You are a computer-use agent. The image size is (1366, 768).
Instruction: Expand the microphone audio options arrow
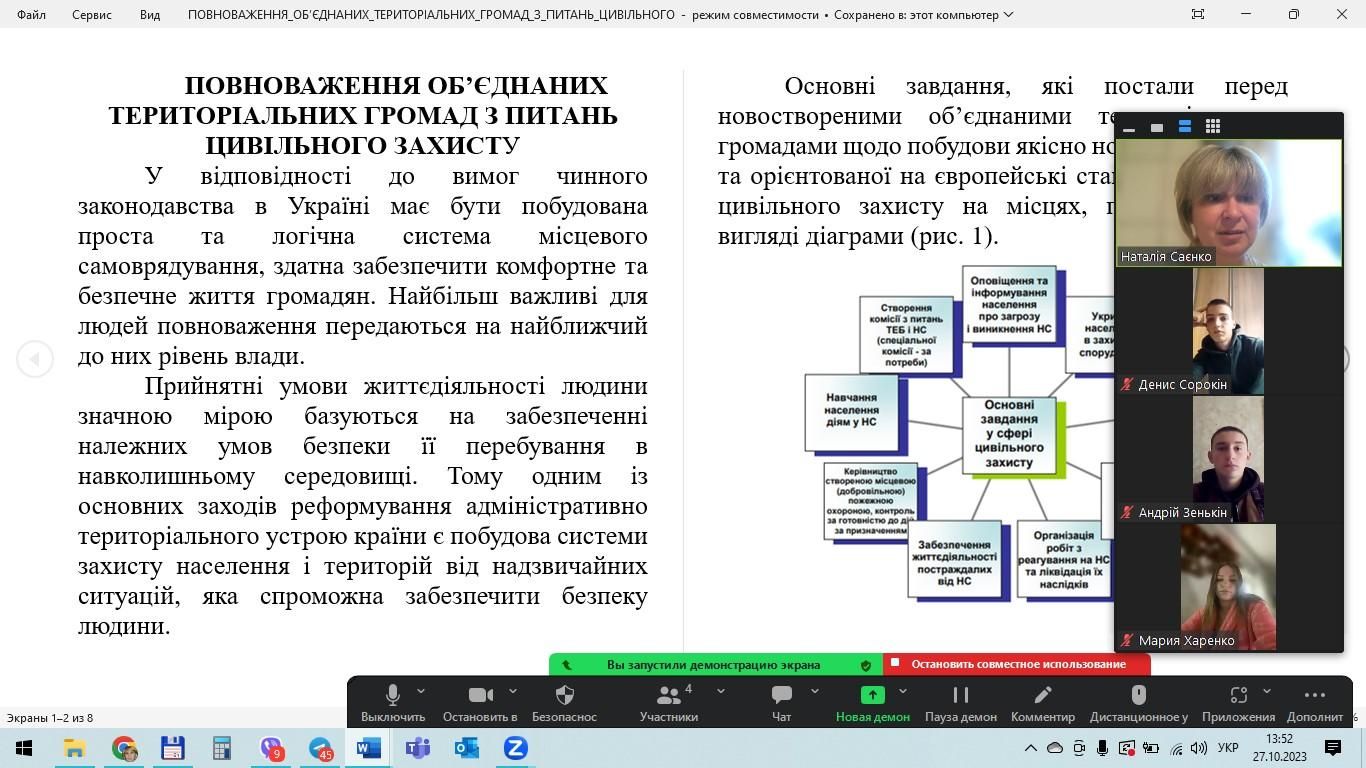point(421,690)
